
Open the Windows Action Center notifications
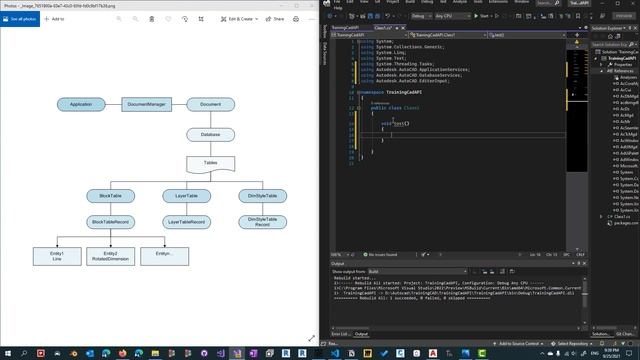click(x=629, y=353)
